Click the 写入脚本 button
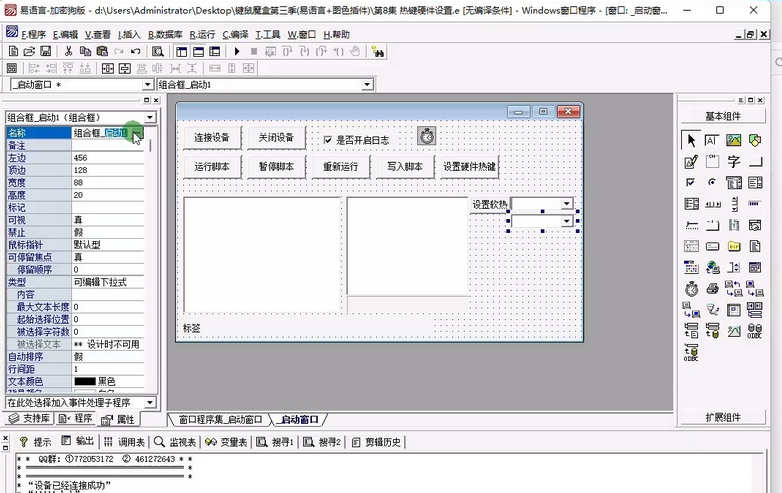Screen dimensions: 782x493 click(405, 166)
